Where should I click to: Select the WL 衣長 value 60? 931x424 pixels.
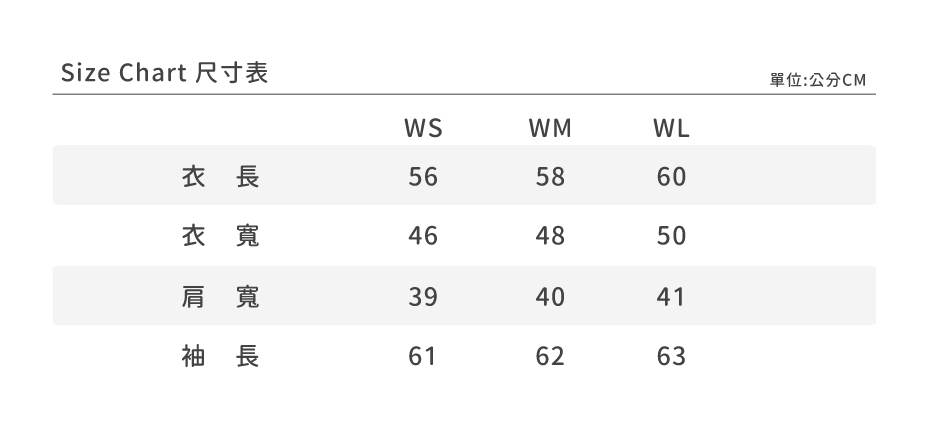[x=671, y=177]
